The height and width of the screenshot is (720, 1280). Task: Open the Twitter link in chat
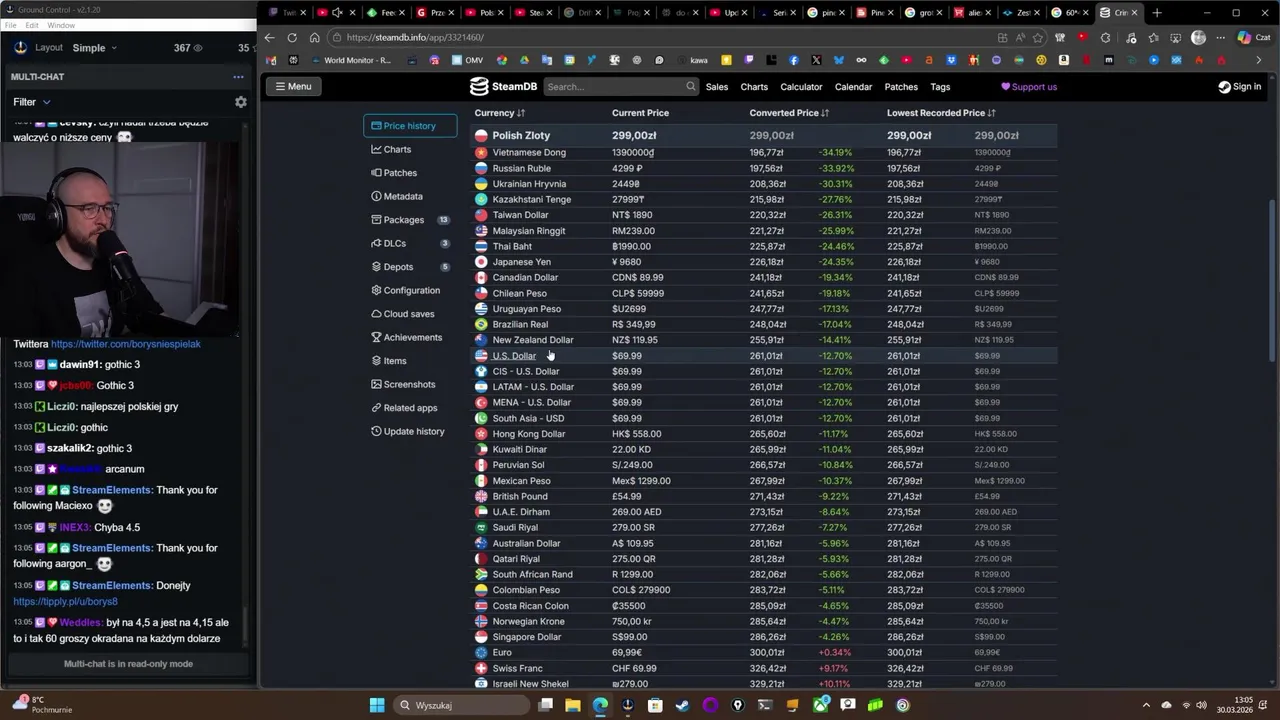tap(126, 344)
